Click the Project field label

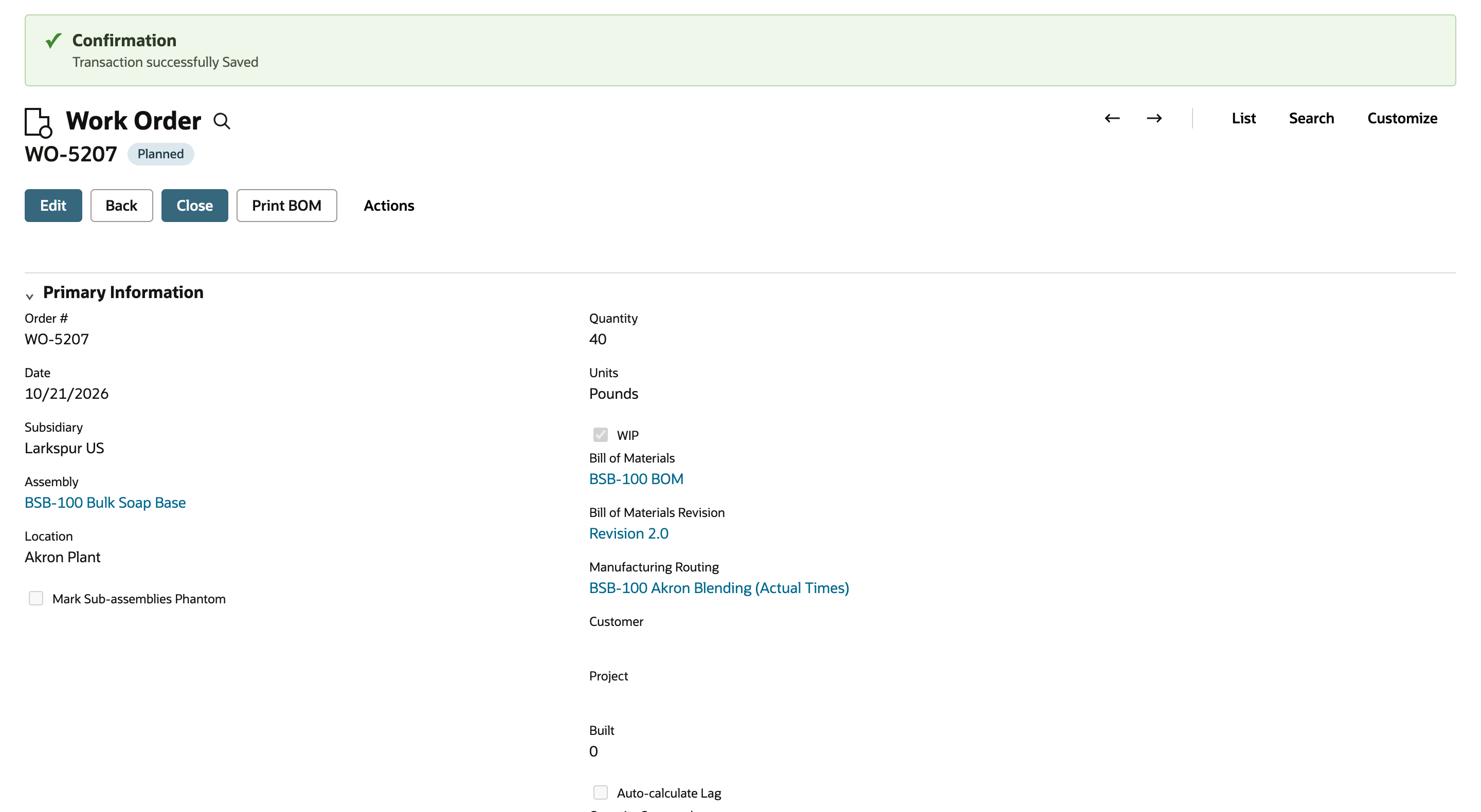[608, 676]
